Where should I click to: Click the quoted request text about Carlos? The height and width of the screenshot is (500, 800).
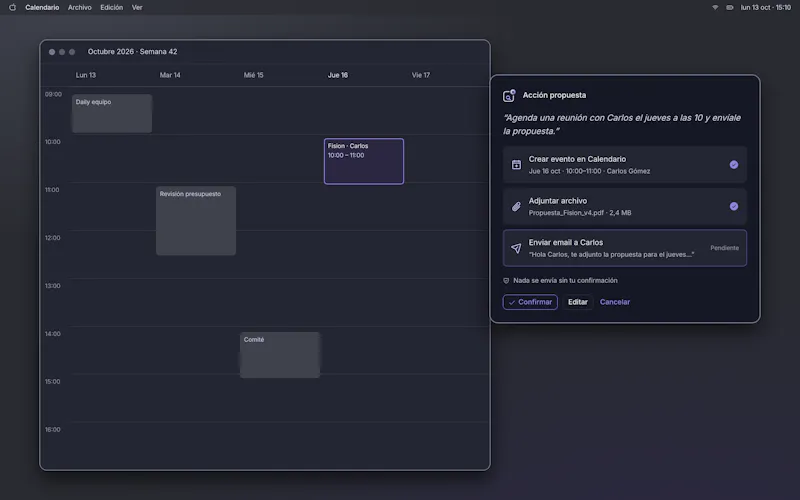(x=622, y=124)
